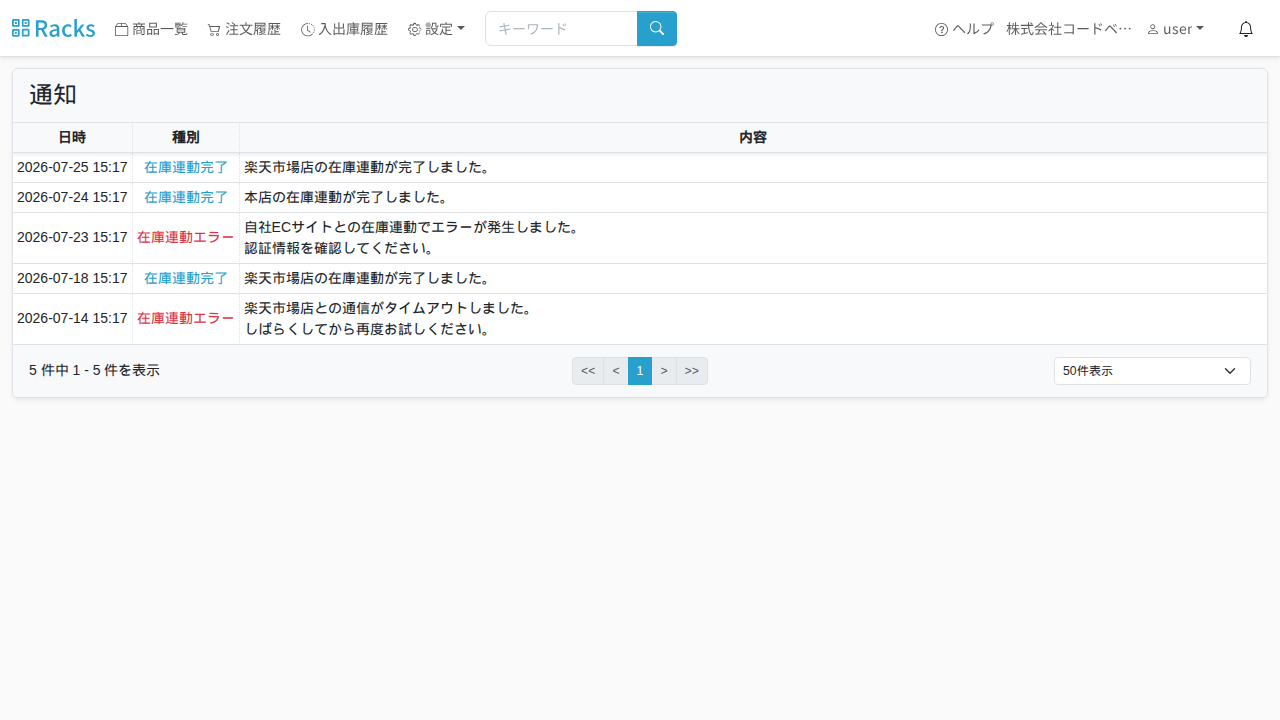Click the date 2026-07-24 15:17
This screenshot has width=1280, height=720.
(72, 197)
